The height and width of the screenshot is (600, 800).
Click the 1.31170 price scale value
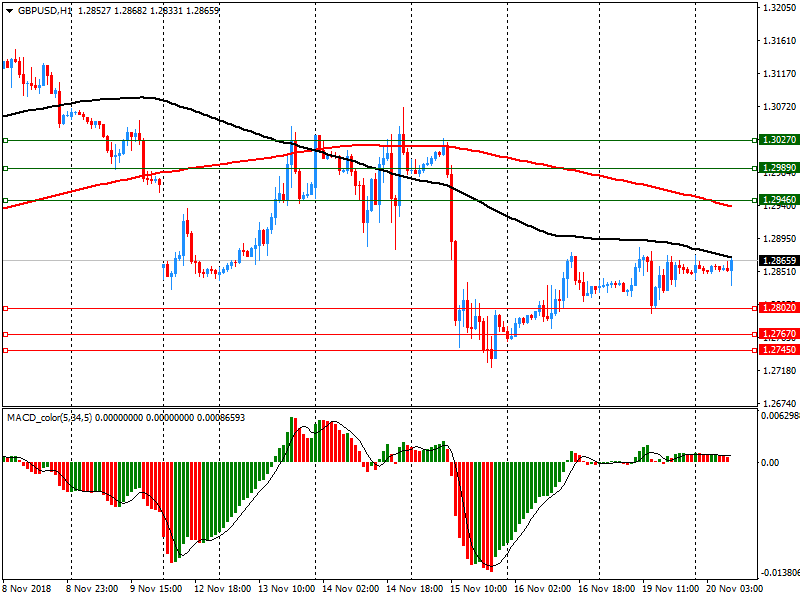pos(780,74)
